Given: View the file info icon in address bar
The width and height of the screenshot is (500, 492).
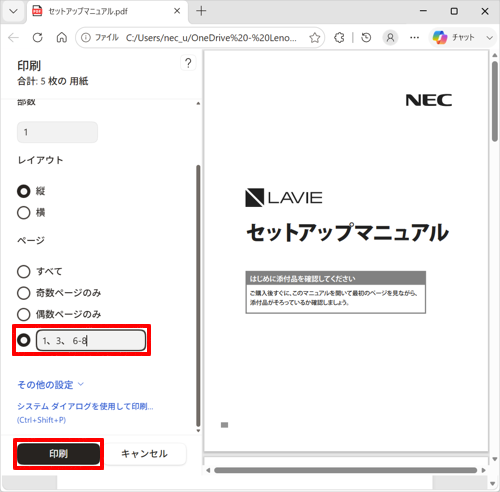Looking at the screenshot, I should click(86, 38).
